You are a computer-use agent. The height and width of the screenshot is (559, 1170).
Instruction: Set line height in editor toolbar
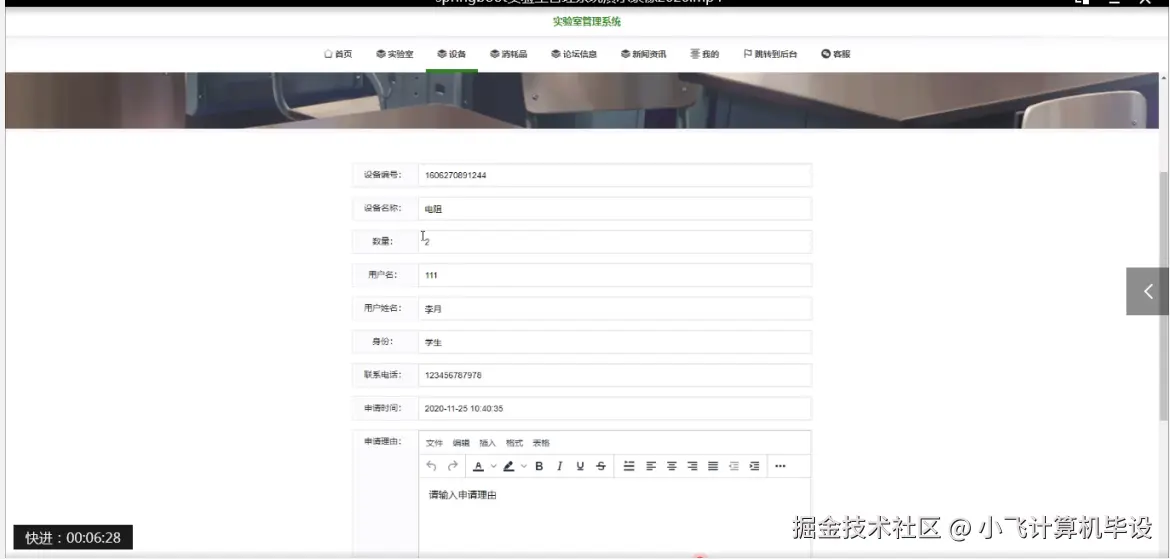pos(629,466)
